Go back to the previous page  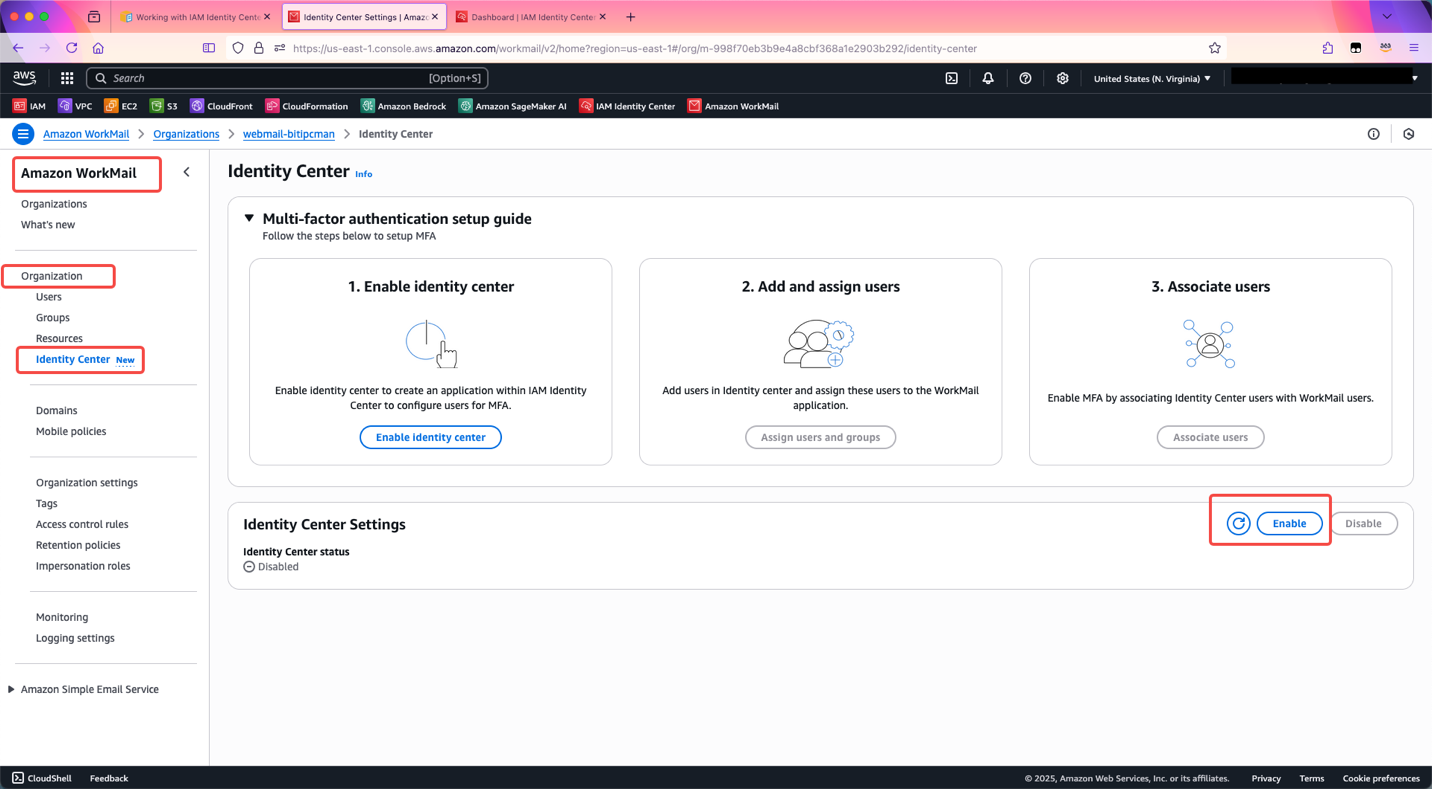click(18, 48)
